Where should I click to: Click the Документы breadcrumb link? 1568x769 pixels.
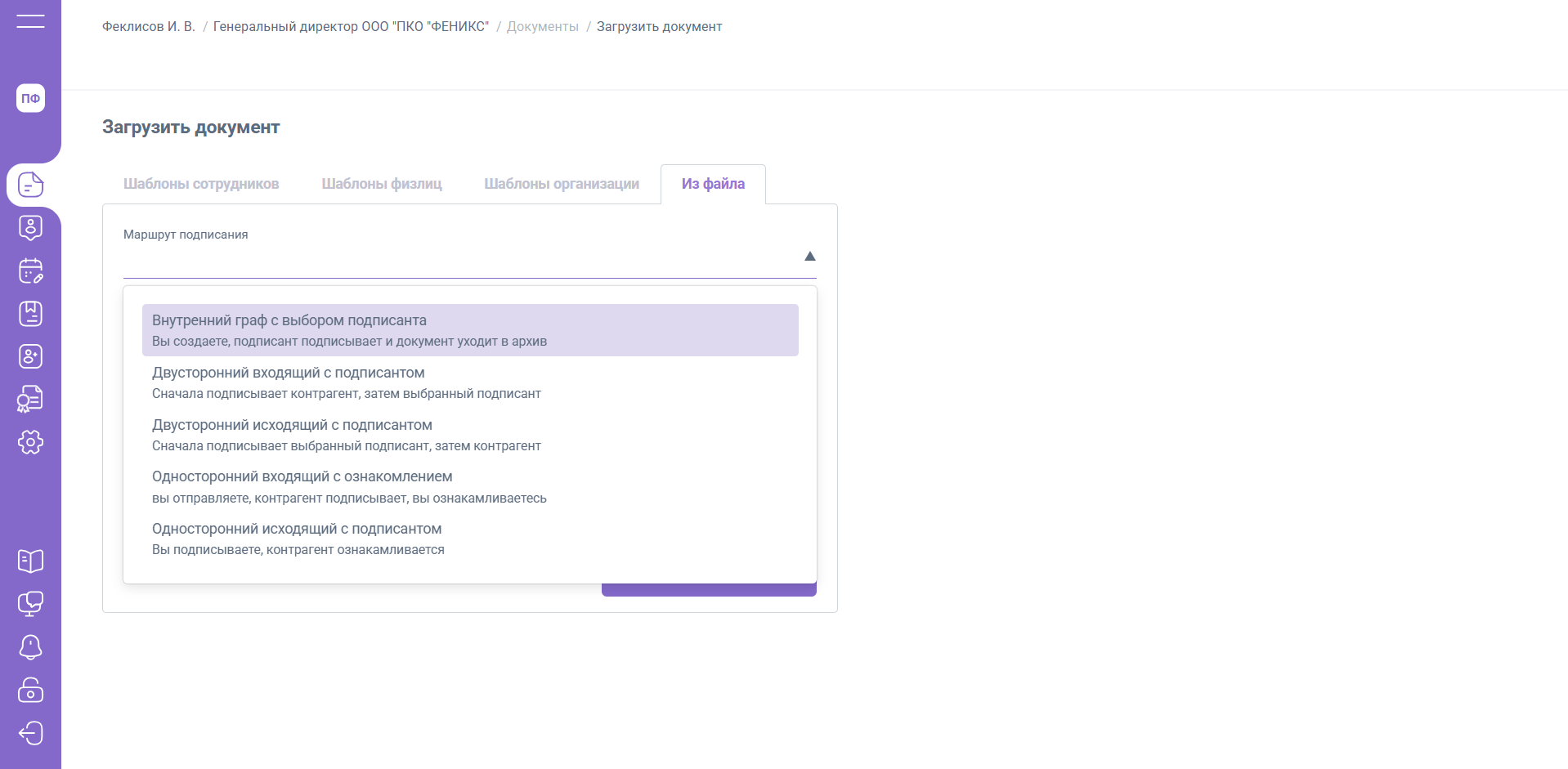point(542,27)
